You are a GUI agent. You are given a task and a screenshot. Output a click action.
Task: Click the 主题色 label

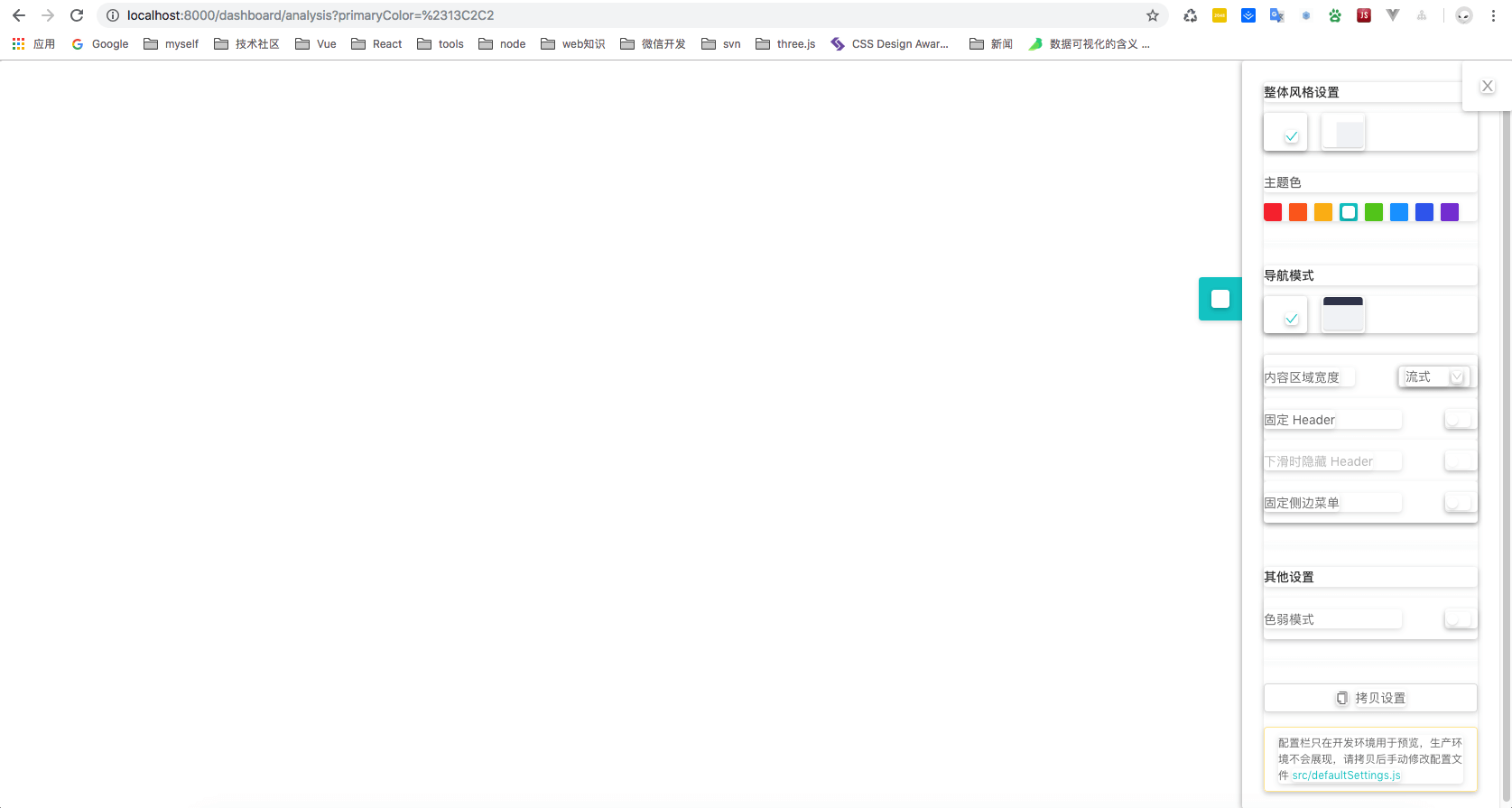tap(1283, 182)
